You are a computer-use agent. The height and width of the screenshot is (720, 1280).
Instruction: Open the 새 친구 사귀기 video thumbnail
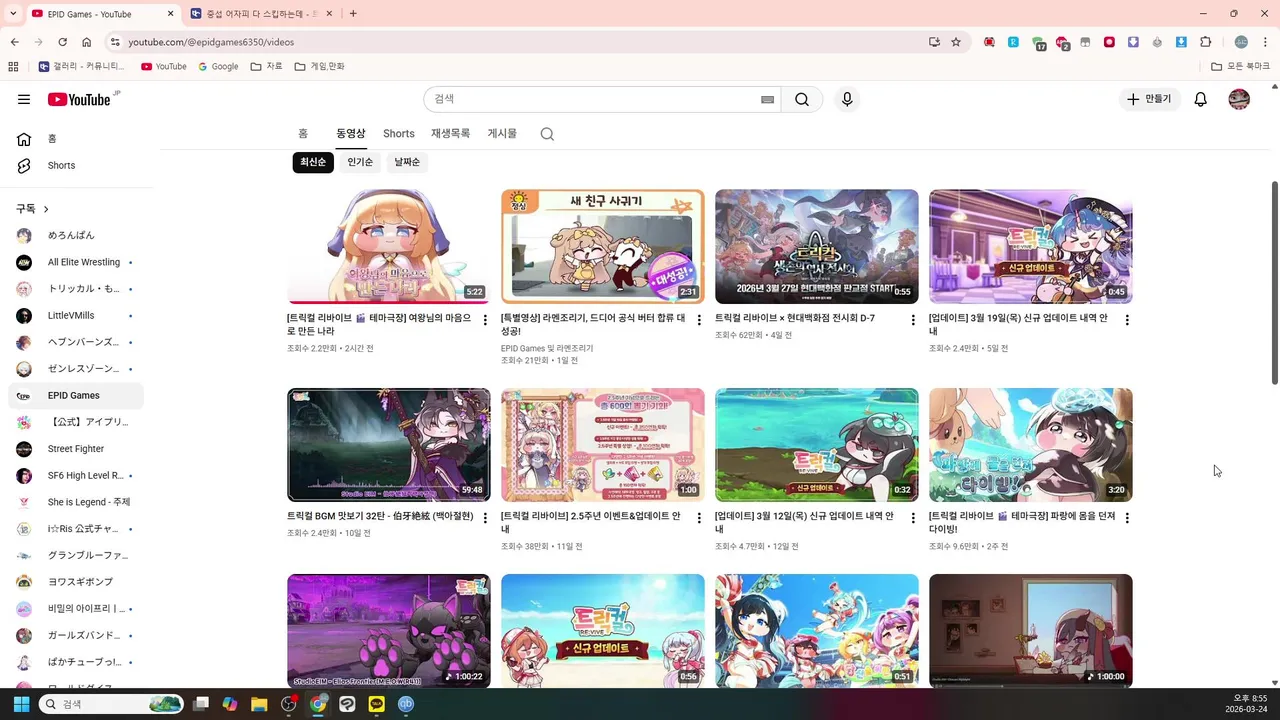pyautogui.click(x=602, y=246)
